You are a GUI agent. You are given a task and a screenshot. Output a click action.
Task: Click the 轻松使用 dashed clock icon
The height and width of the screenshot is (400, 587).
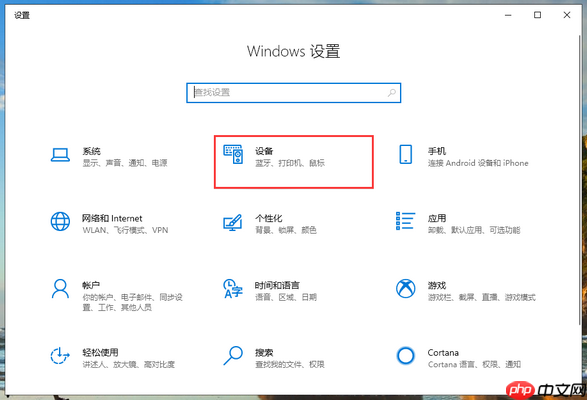(x=60, y=355)
